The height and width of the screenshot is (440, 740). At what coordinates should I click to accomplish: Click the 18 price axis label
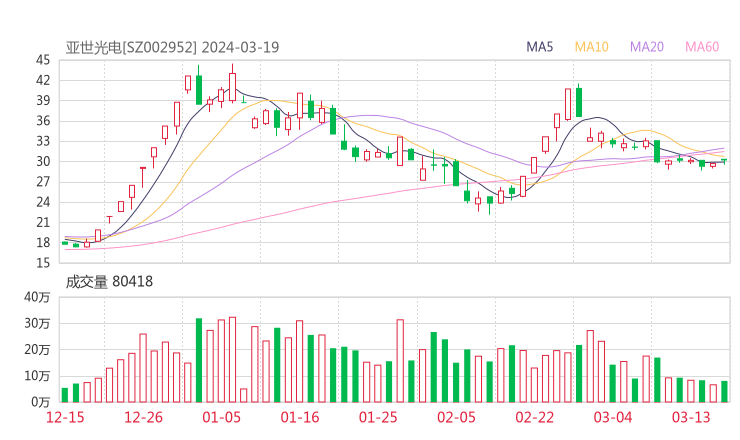tap(43, 243)
